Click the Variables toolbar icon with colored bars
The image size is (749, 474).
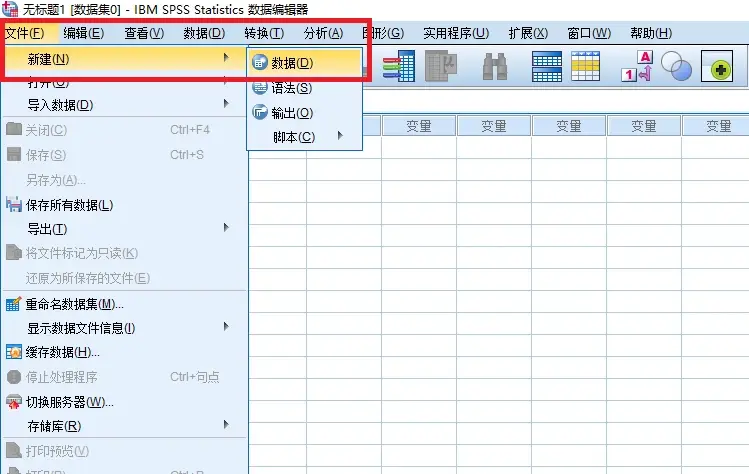pyautogui.click(x=398, y=66)
